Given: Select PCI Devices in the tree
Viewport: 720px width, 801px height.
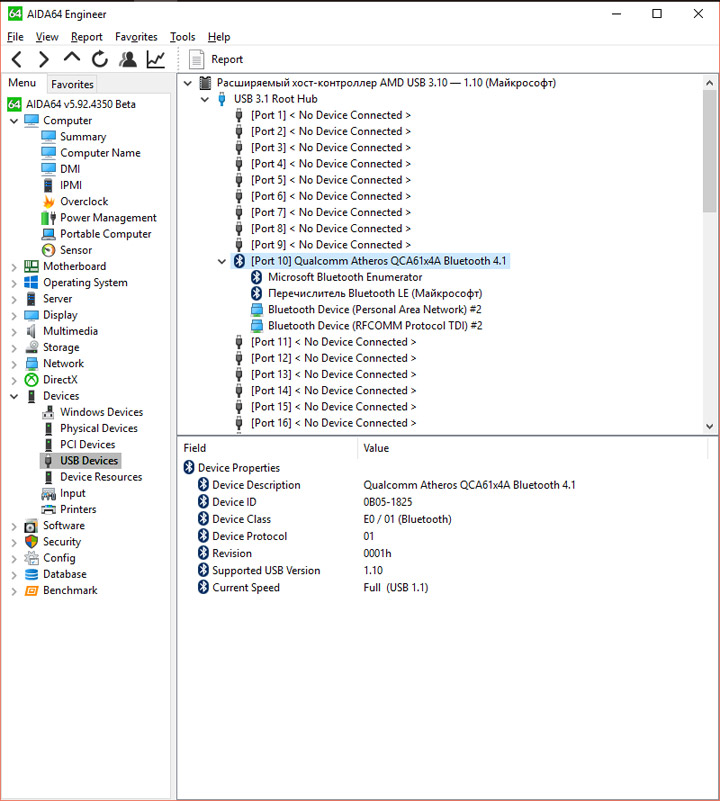Looking at the screenshot, I should (87, 444).
